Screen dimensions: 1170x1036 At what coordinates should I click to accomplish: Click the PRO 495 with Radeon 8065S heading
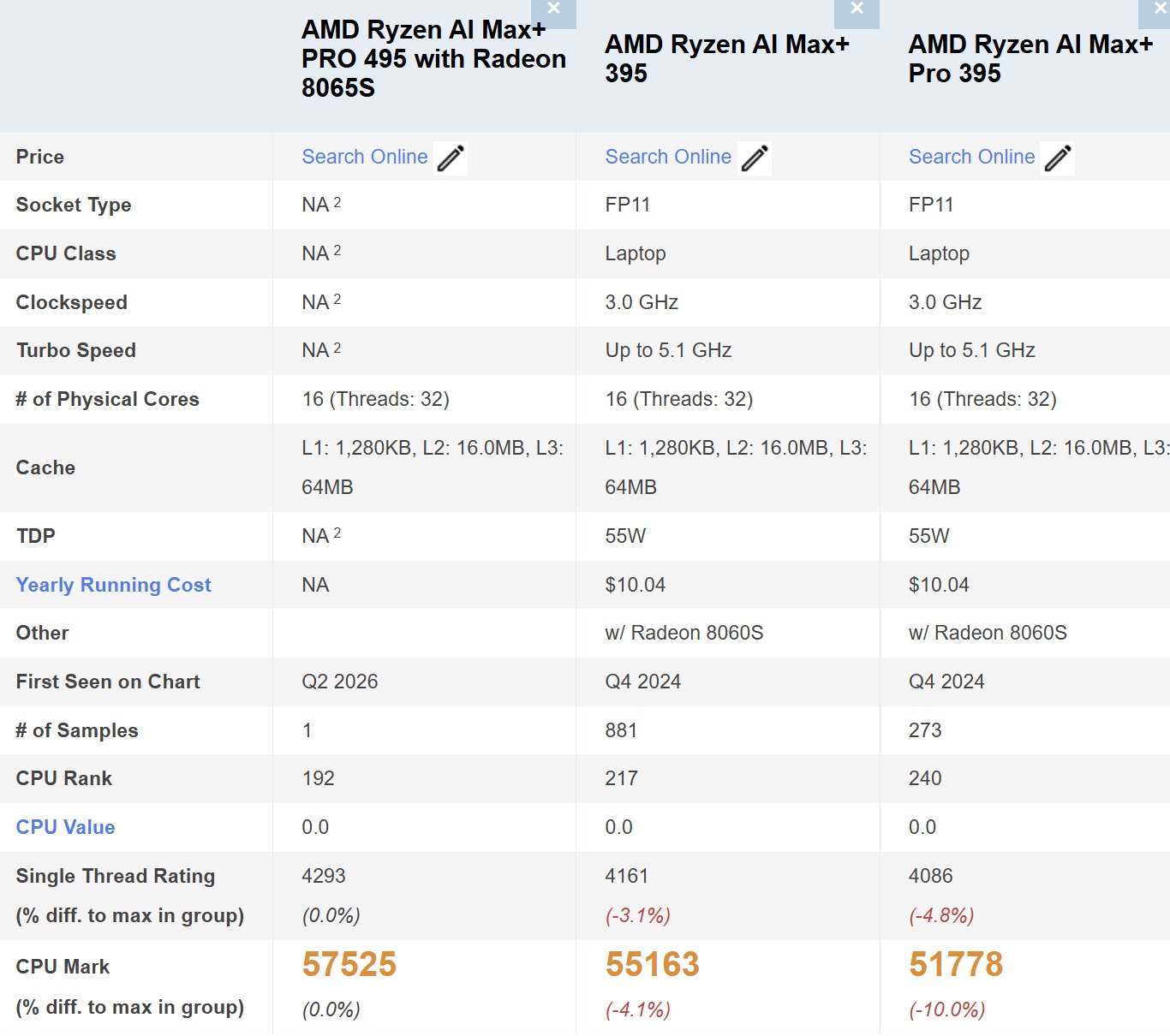[x=433, y=58]
